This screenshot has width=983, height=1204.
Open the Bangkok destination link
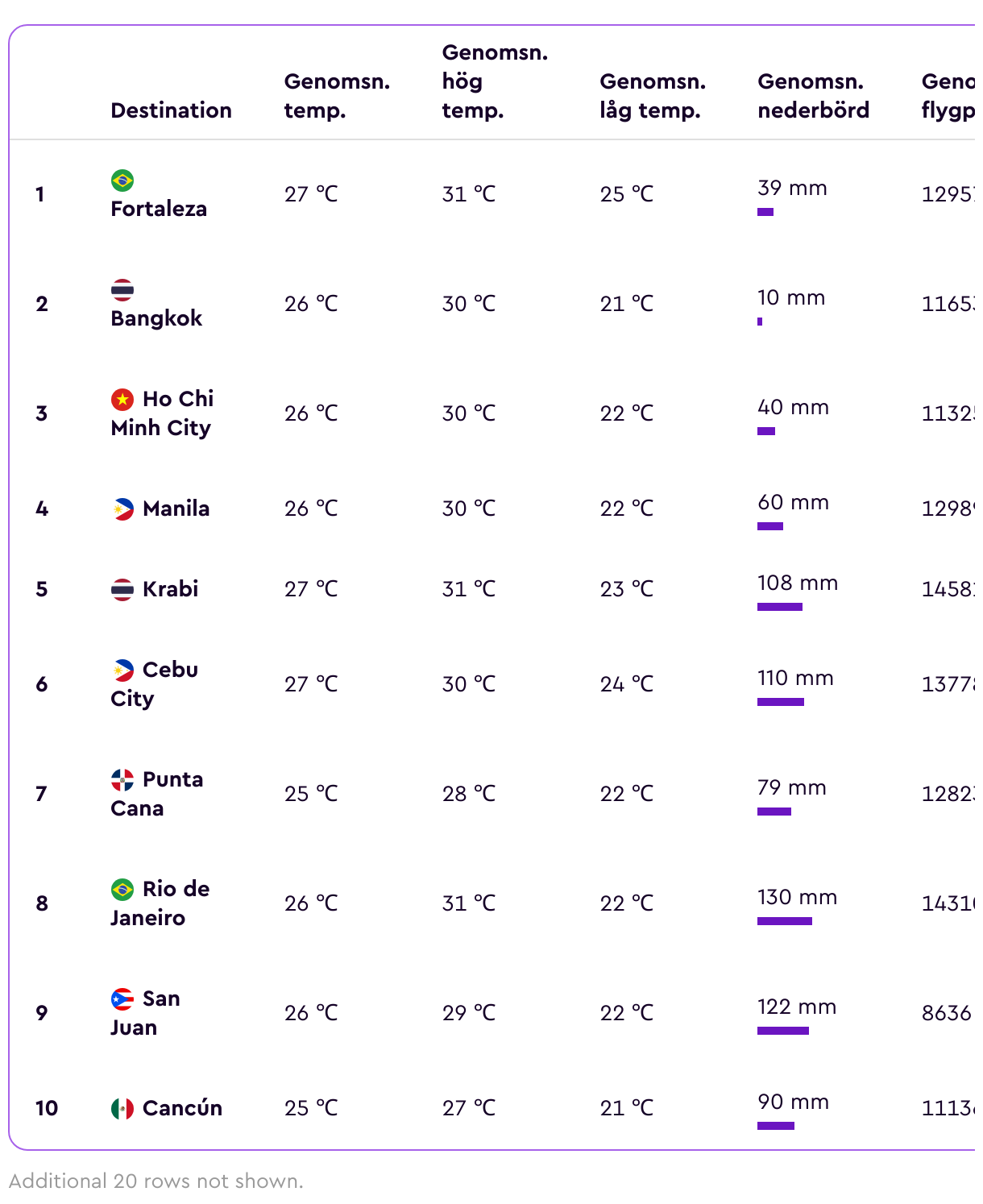[156, 318]
